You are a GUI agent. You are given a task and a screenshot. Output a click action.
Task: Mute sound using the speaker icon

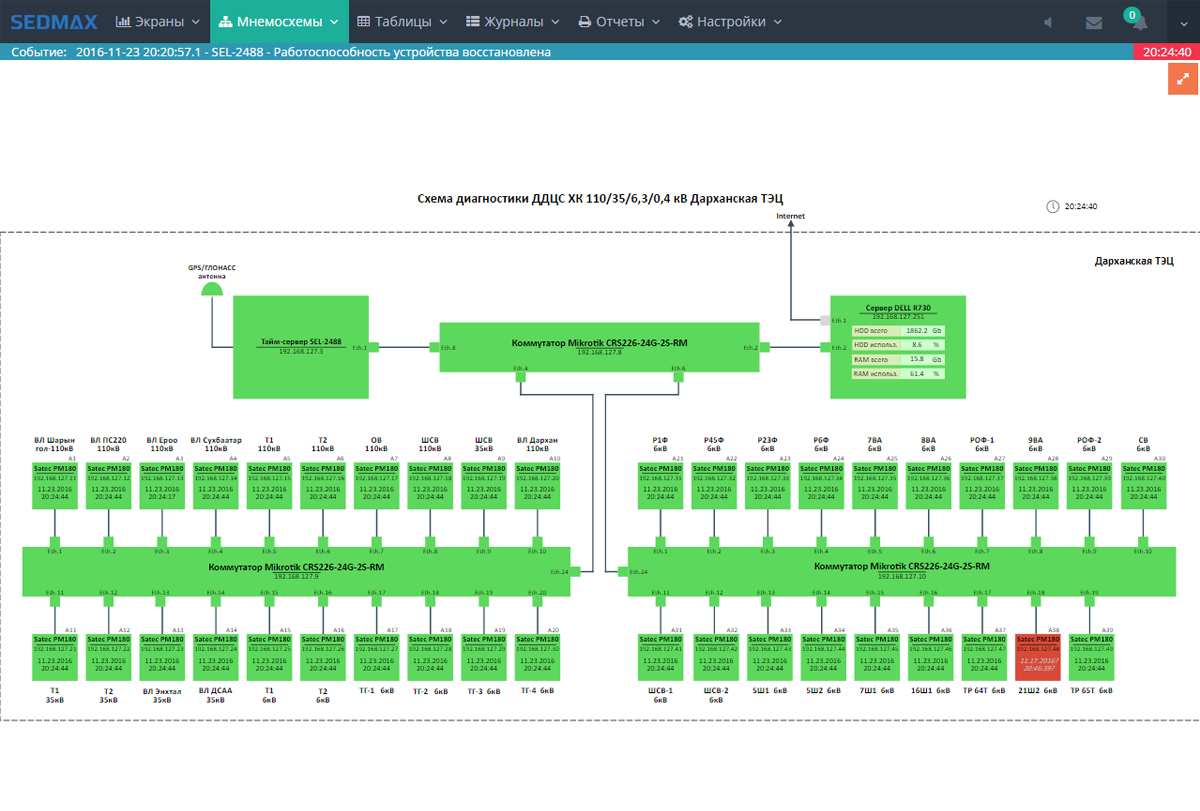click(1048, 22)
